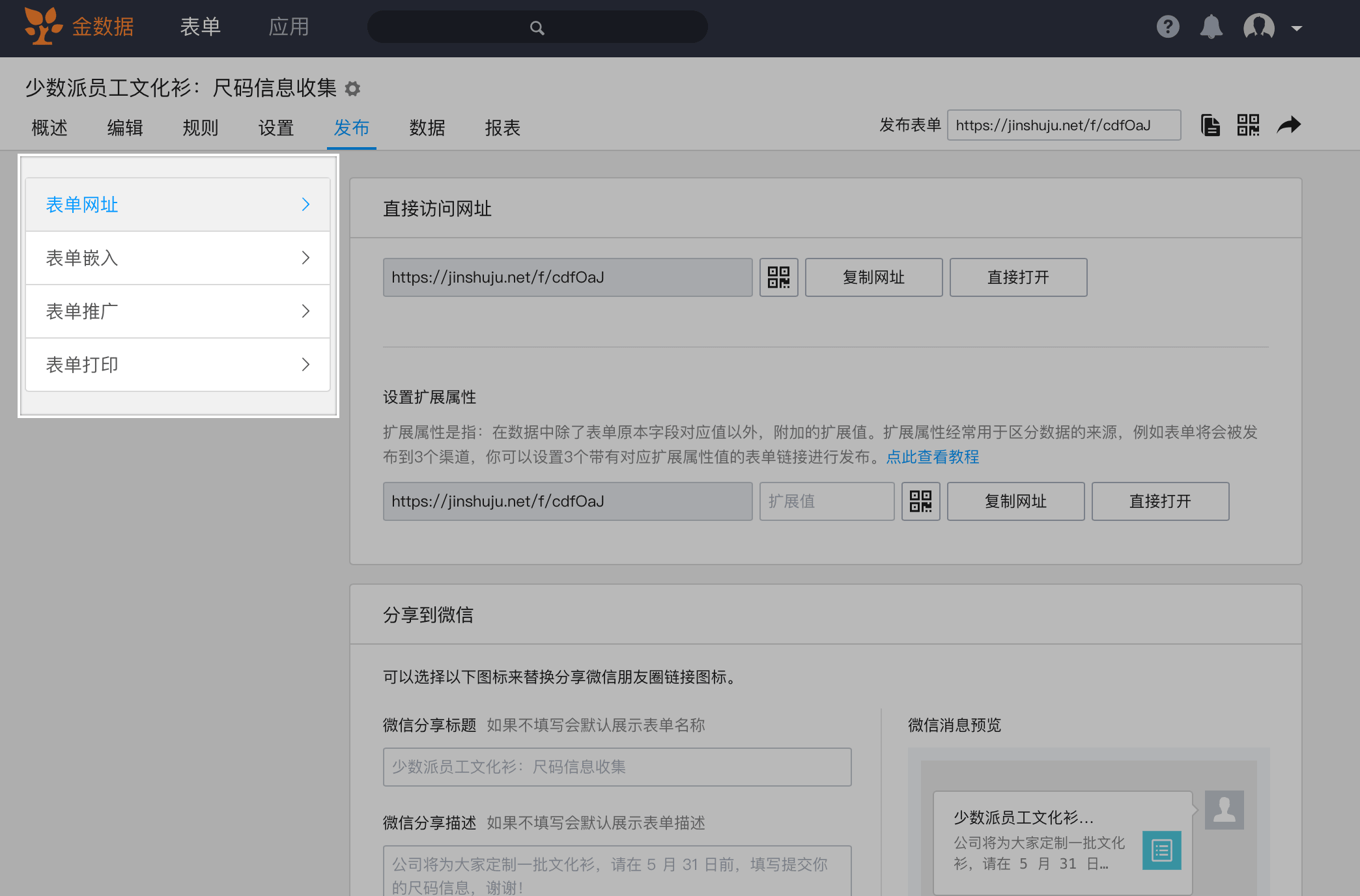
Task: Show QR code in header publish bar
Action: (1248, 125)
